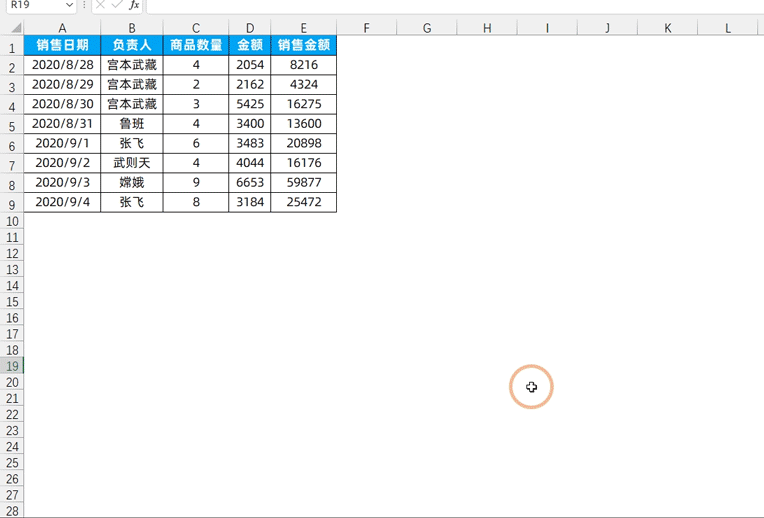Select cell with date 2020/8/31
This screenshot has height=518, width=764.
click(x=62, y=123)
